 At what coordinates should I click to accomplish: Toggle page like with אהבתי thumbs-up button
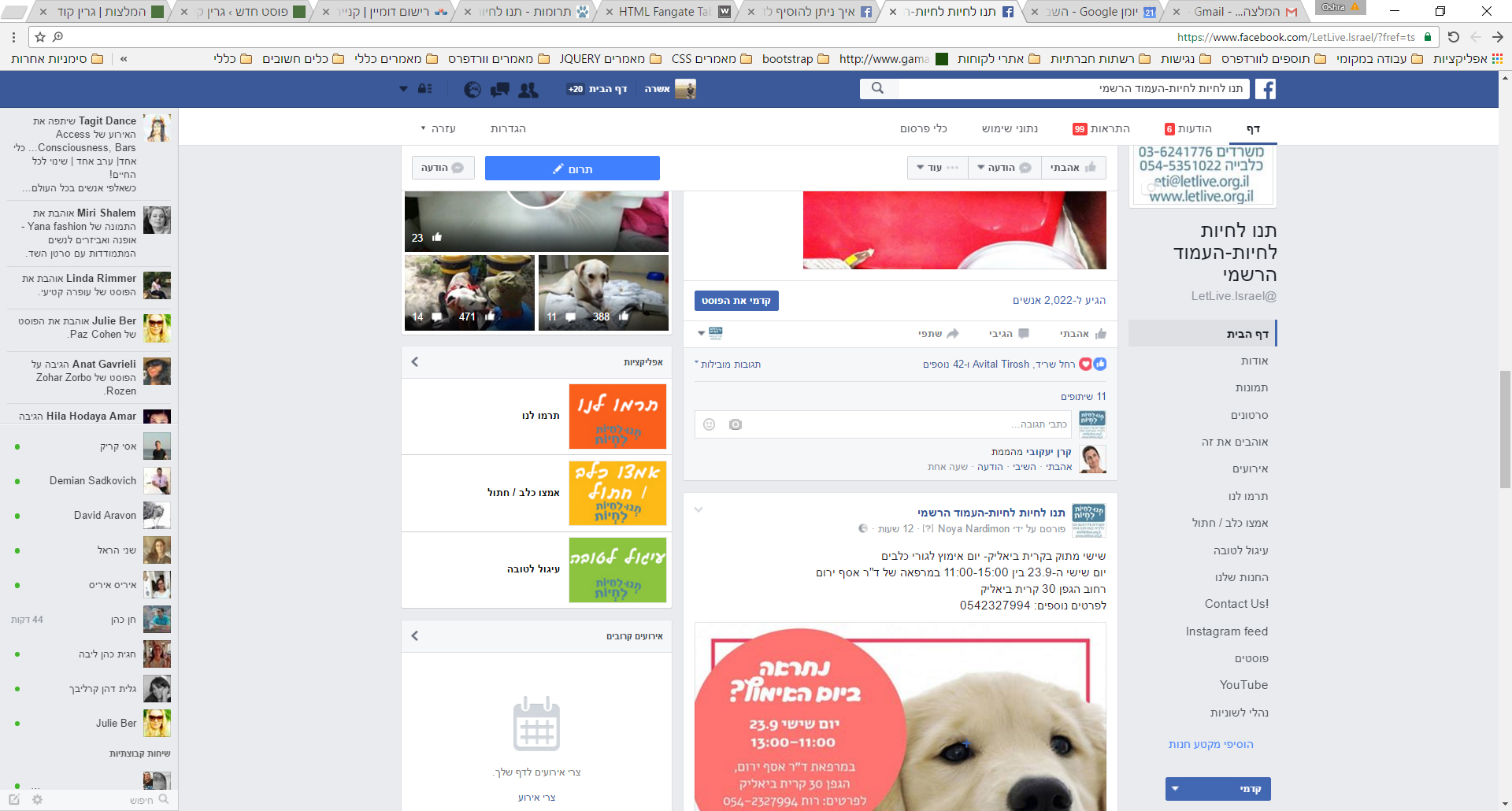(x=1073, y=168)
